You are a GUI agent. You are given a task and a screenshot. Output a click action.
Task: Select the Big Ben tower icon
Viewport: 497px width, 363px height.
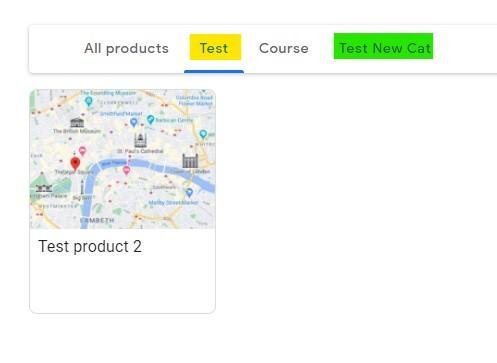[82, 188]
